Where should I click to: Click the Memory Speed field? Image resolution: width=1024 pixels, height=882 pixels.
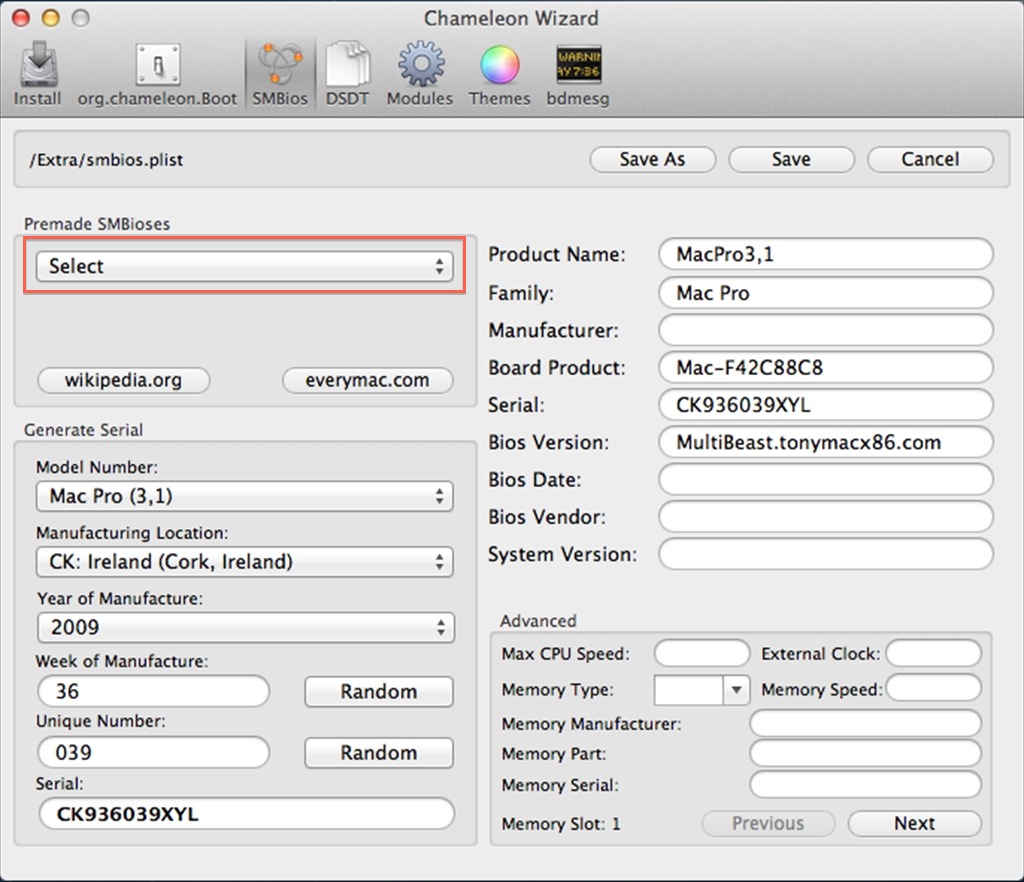click(934, 688)
